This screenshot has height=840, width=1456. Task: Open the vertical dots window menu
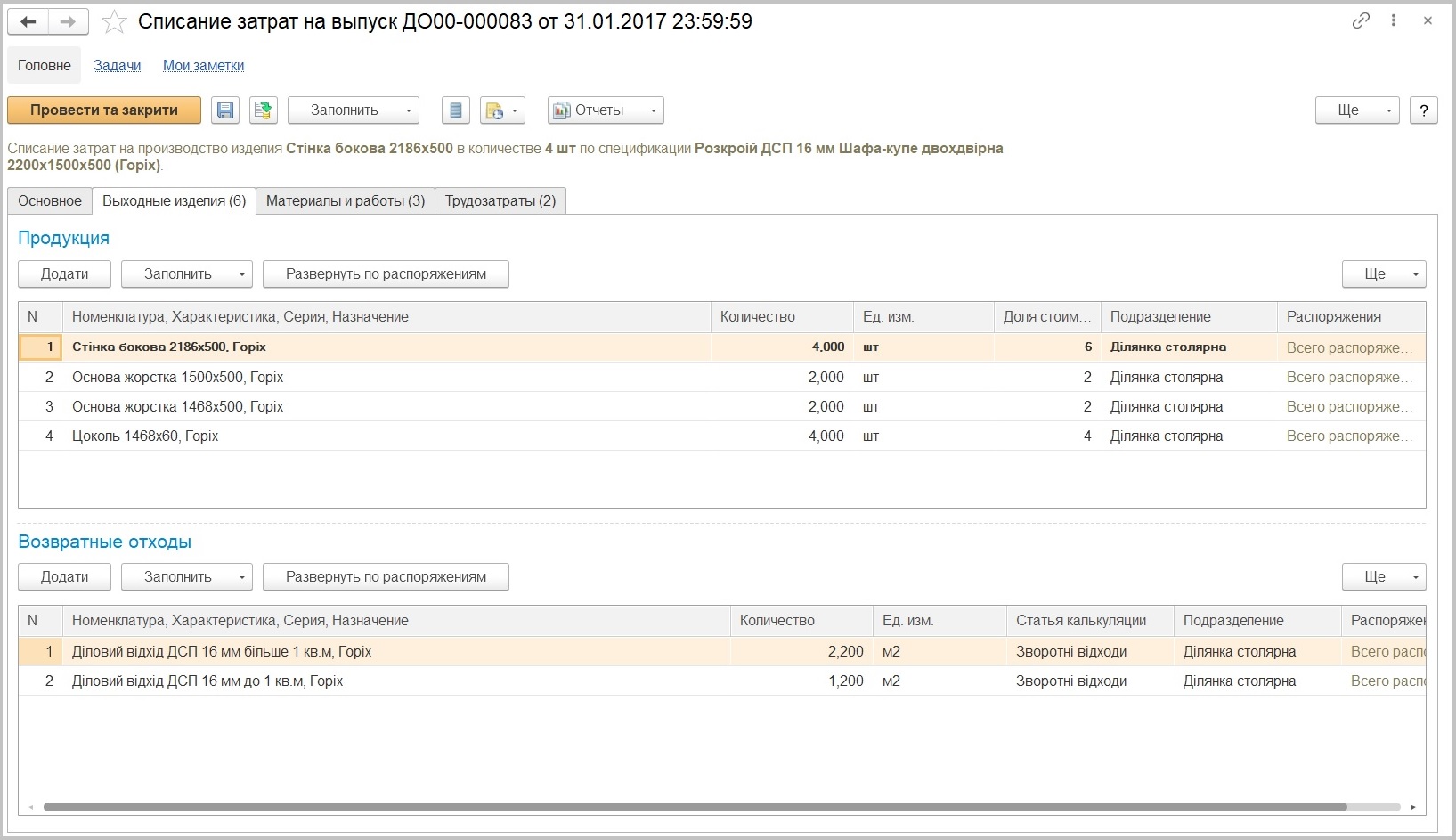click(x=1394, y=20)
